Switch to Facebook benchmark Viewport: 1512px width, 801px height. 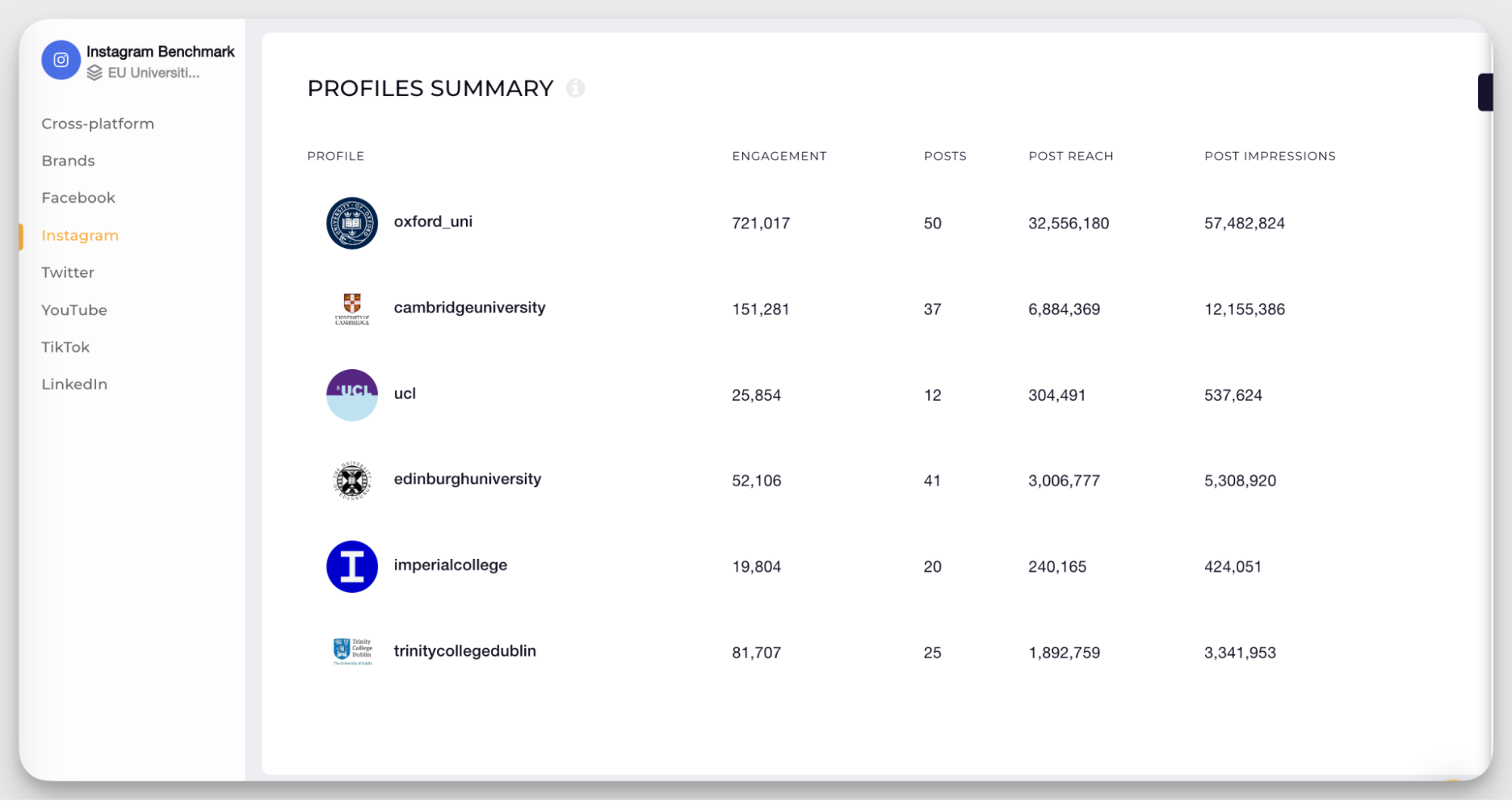pos(79,197)
